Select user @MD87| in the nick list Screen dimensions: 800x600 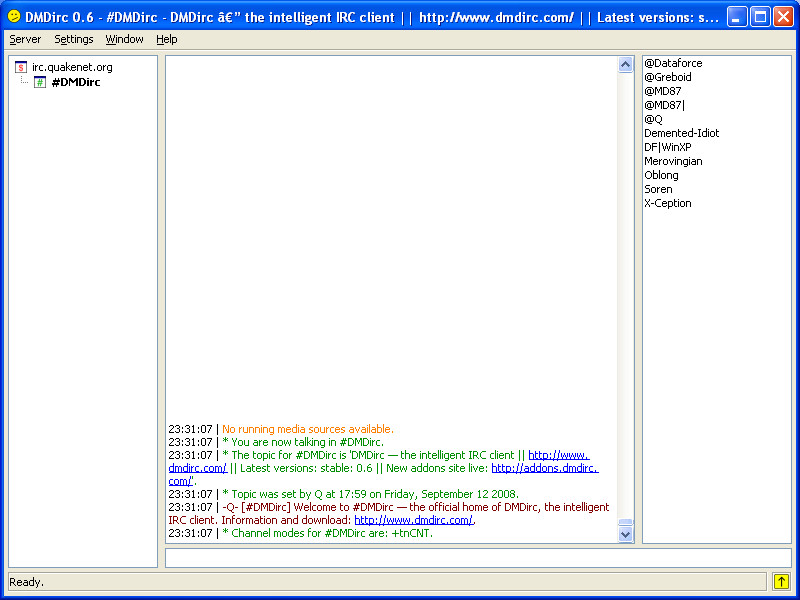point(664,105)
